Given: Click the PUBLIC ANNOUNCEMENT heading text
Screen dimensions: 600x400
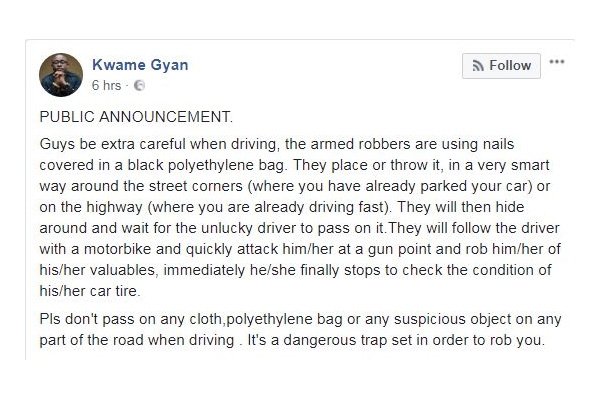Looking at the screenshot, I should tap(136, 117).
